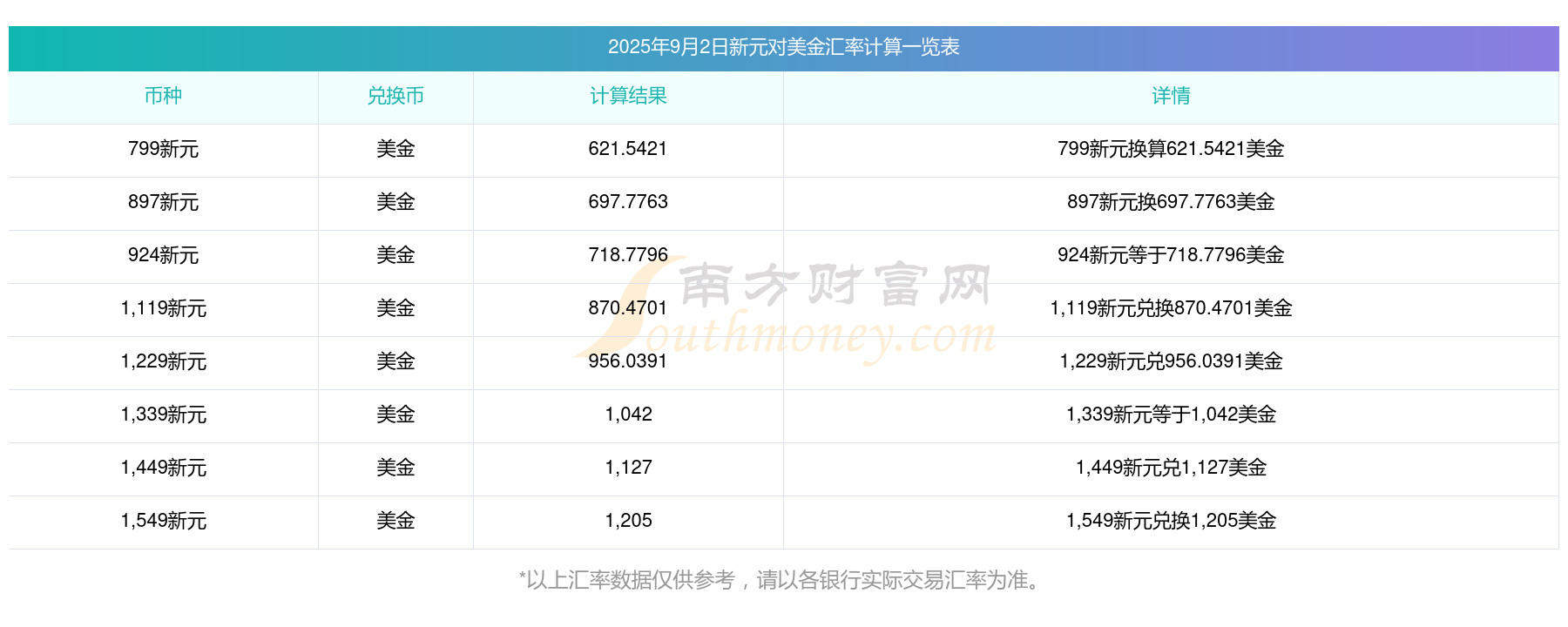Click 美金 in the 924新元 row
1568x627 pixels.
(x=395, y=255)
